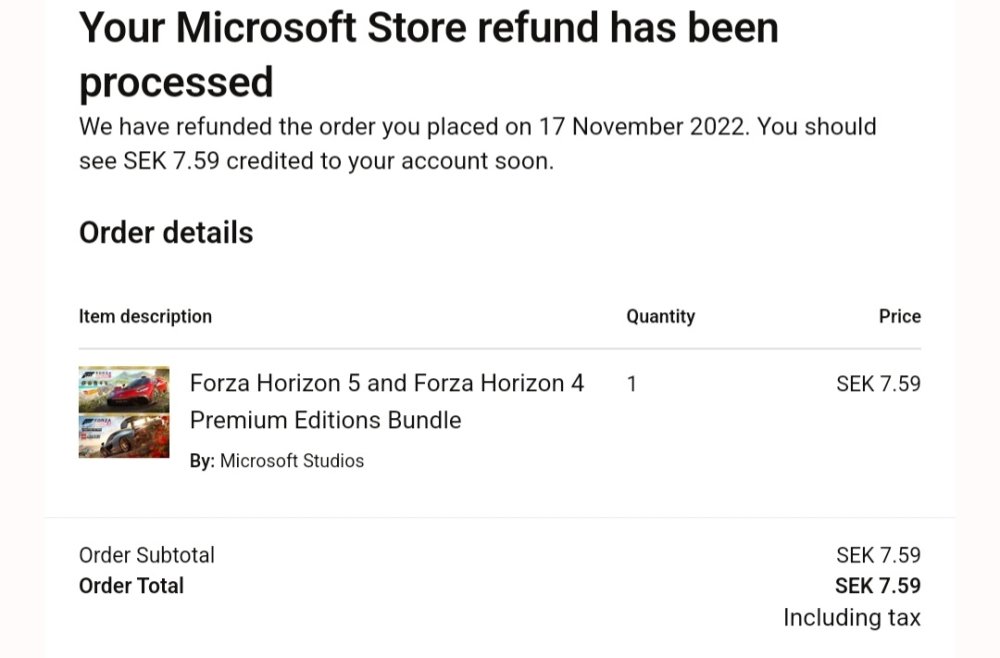The width and height of the screenshot is (1000, 658).
Task: Click the Including tax note
Action: point(851,617)
